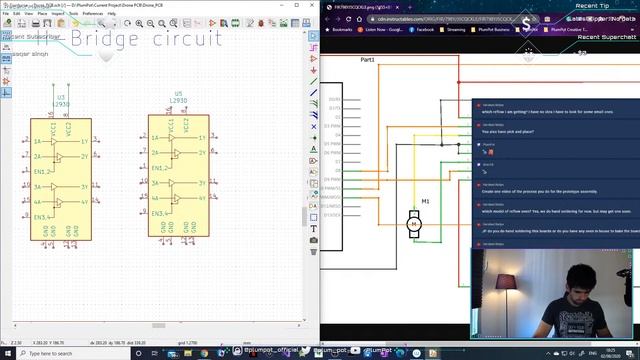Image resolution: width=640 pixels, height=360 pixels.
Task: Choose the Wire to bus entry tool
Action: point(313,104)
